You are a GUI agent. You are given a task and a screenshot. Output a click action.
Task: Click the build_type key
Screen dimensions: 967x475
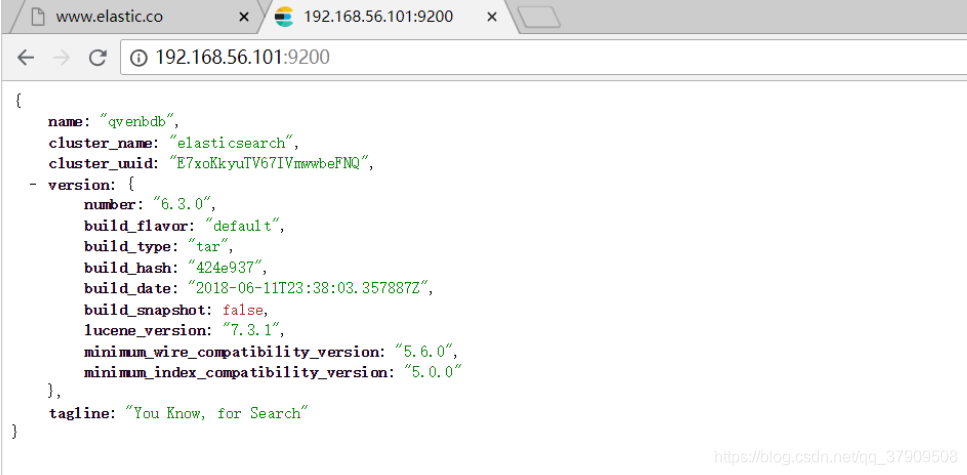point(131,247)
